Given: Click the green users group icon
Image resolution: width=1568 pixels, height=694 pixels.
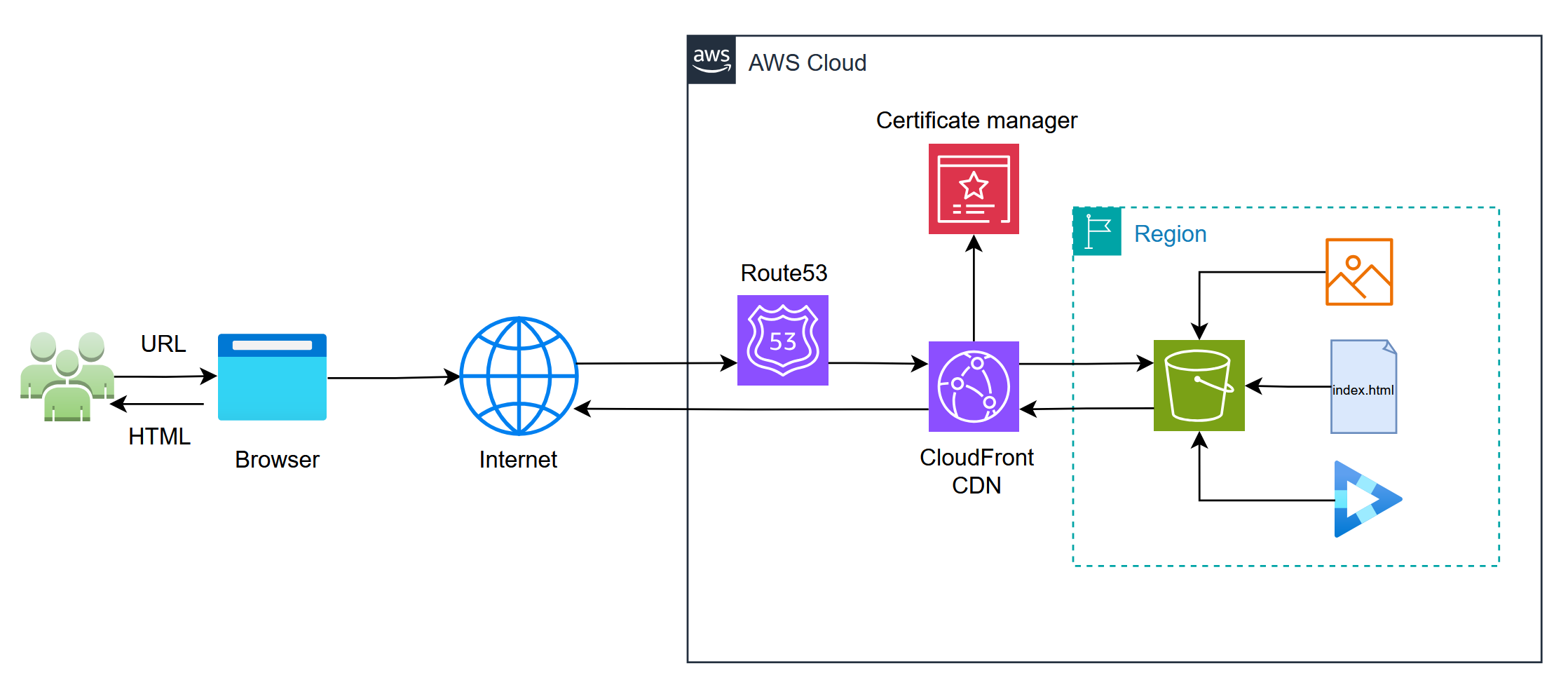Looking at the screenshot, I should tap(67, 376).
